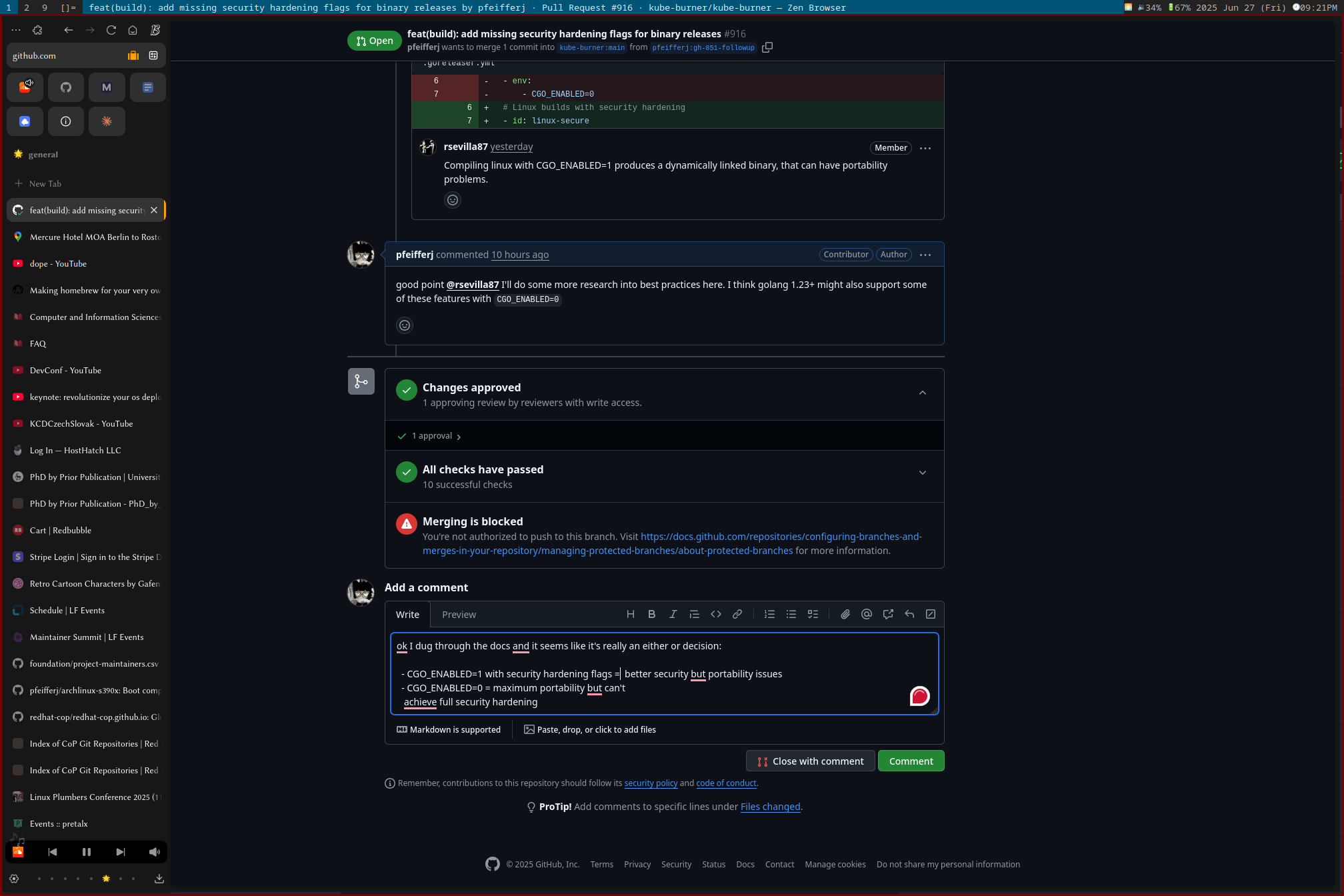Image resolution: width=1344 pixels, height=896 pixels.
Task: Click the attach files paperclip icon
Action: pos(845,614)
